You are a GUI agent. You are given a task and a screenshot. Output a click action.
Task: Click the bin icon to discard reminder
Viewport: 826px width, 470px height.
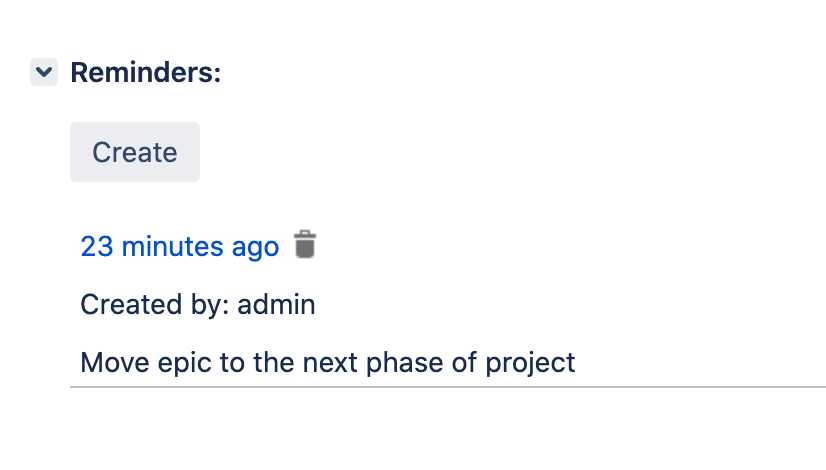coord(305,245)
